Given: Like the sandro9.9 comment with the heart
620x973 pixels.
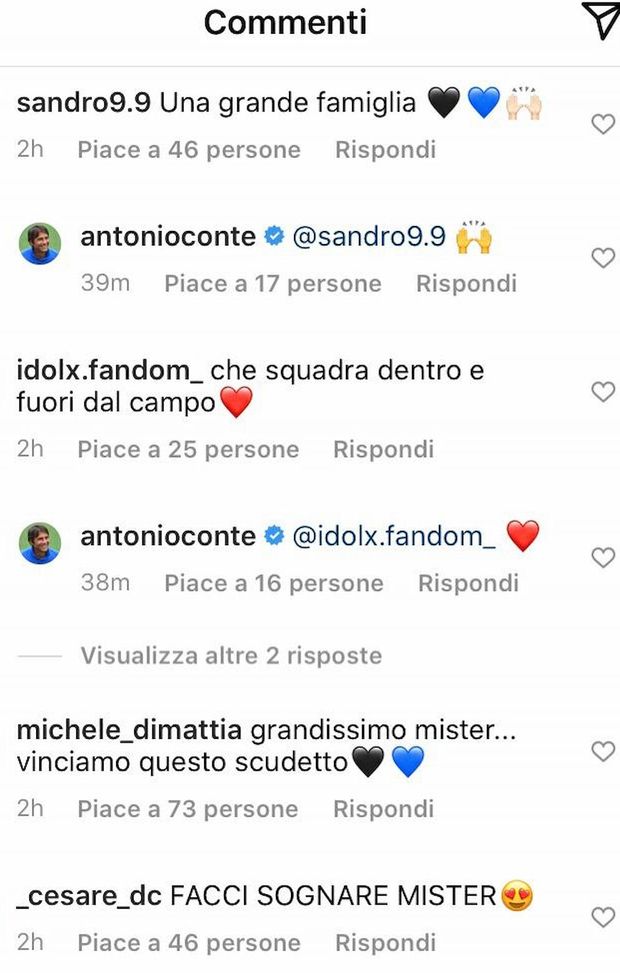Looking at the screenshot, I should coord(602,124).
